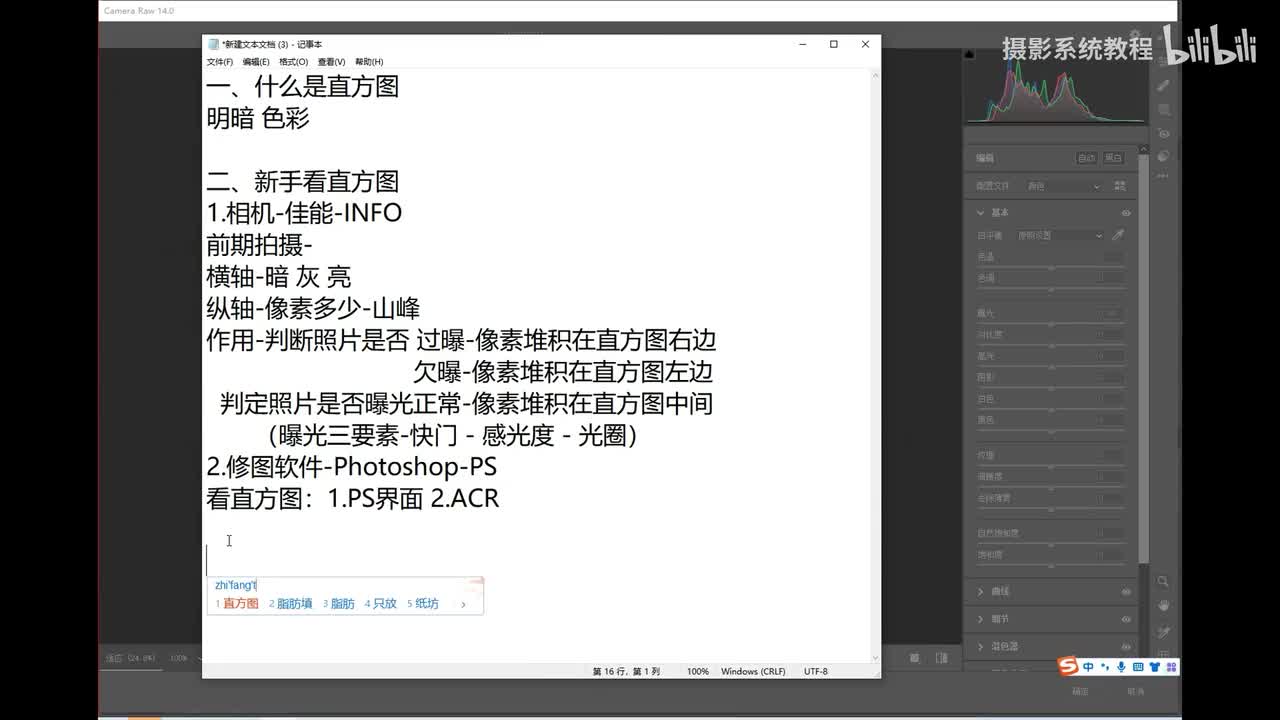The height and width of the screenshot is (720, 1280).
Task: Open the 配置文件 profile dropdown in Camera Raw
Action: [x=1064, y=186]
